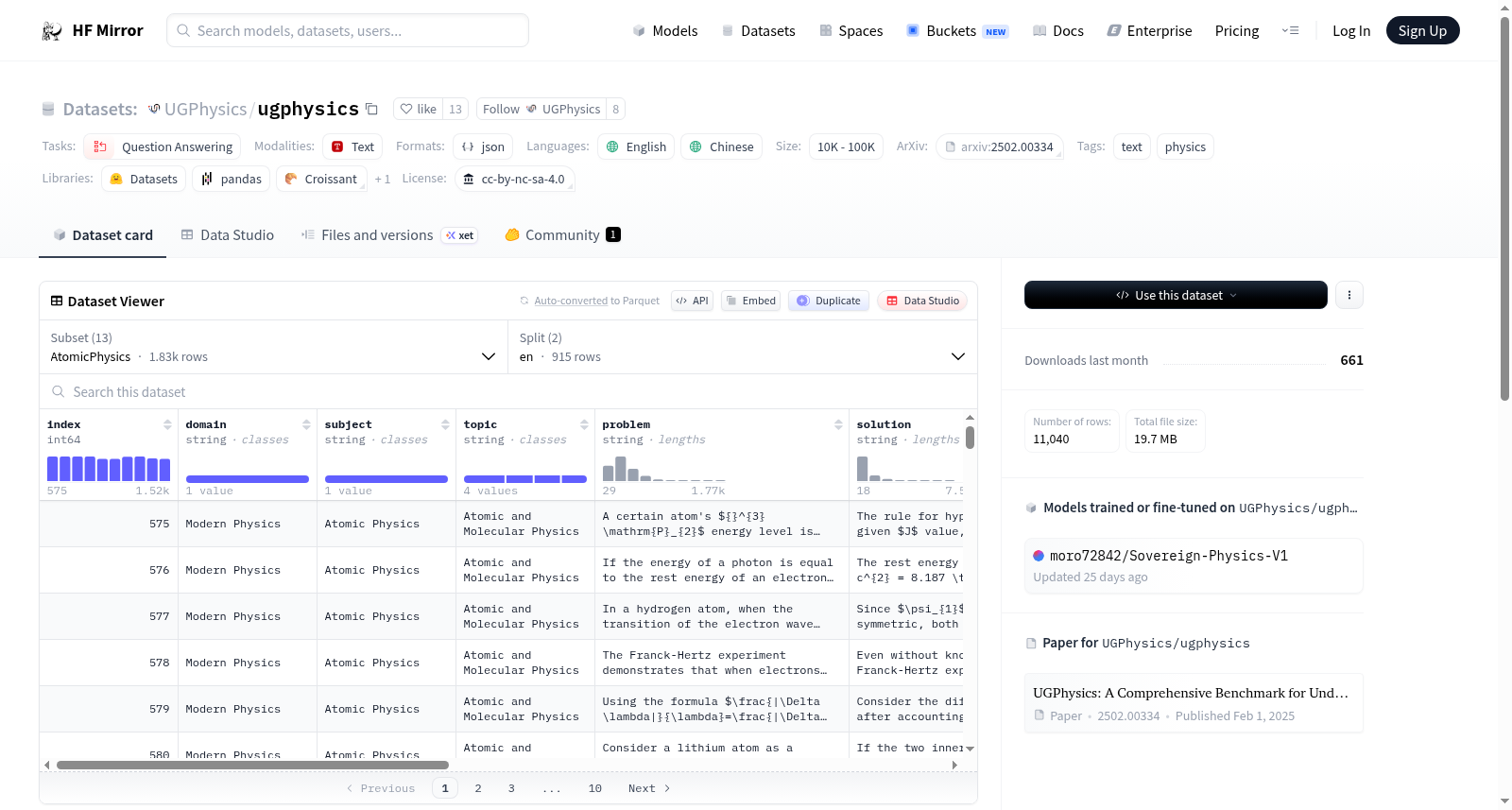This screenshot has height=810, width=1512.
Task: Click the horizontal table scrollbar
Action: pyautogui.click(x=252, y=766)
